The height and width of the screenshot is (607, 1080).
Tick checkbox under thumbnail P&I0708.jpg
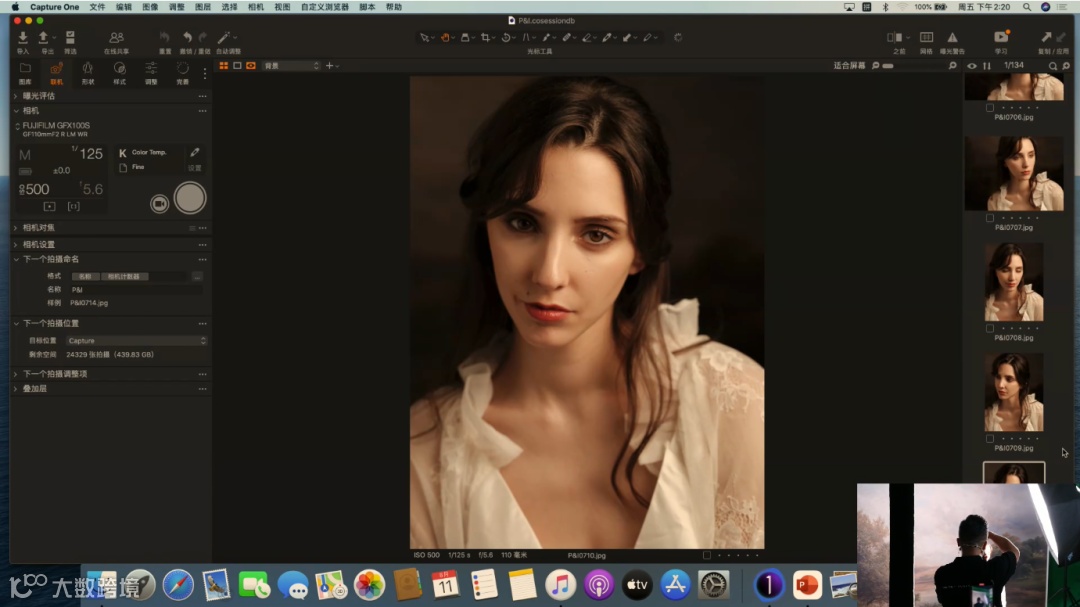990,328
